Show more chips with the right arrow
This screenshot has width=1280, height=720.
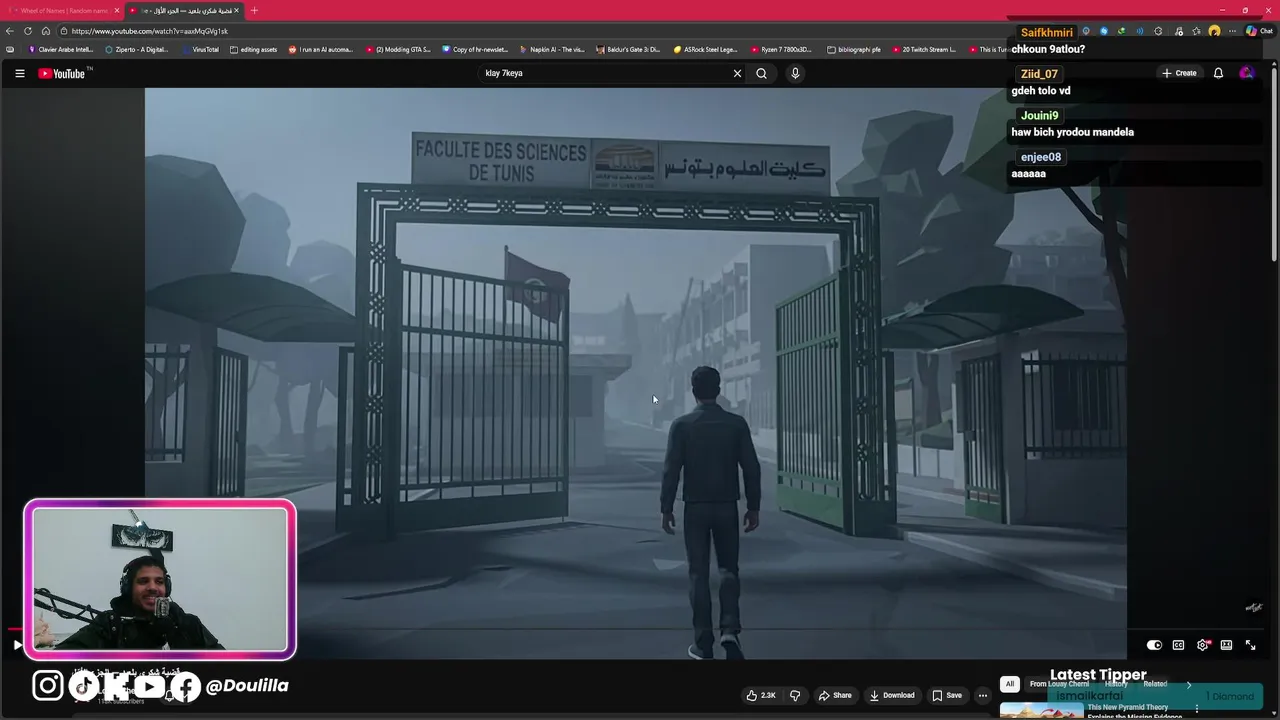tap(1188, 684)
